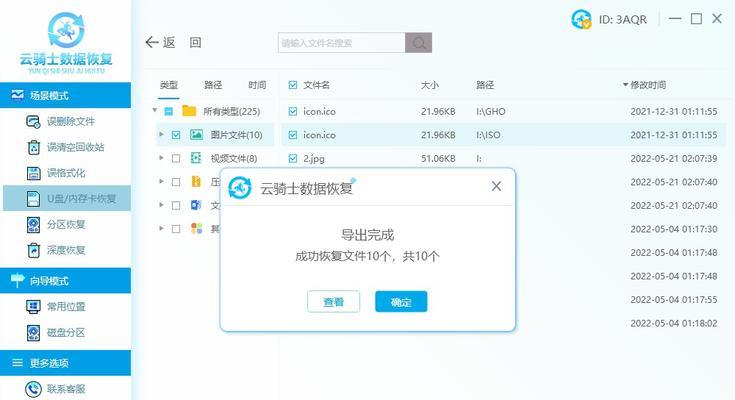The width and height of the screenshot is (735, 400).
Task: Click the 向导模式 section header
Action: pyautogui.click(x=66, y=280)
